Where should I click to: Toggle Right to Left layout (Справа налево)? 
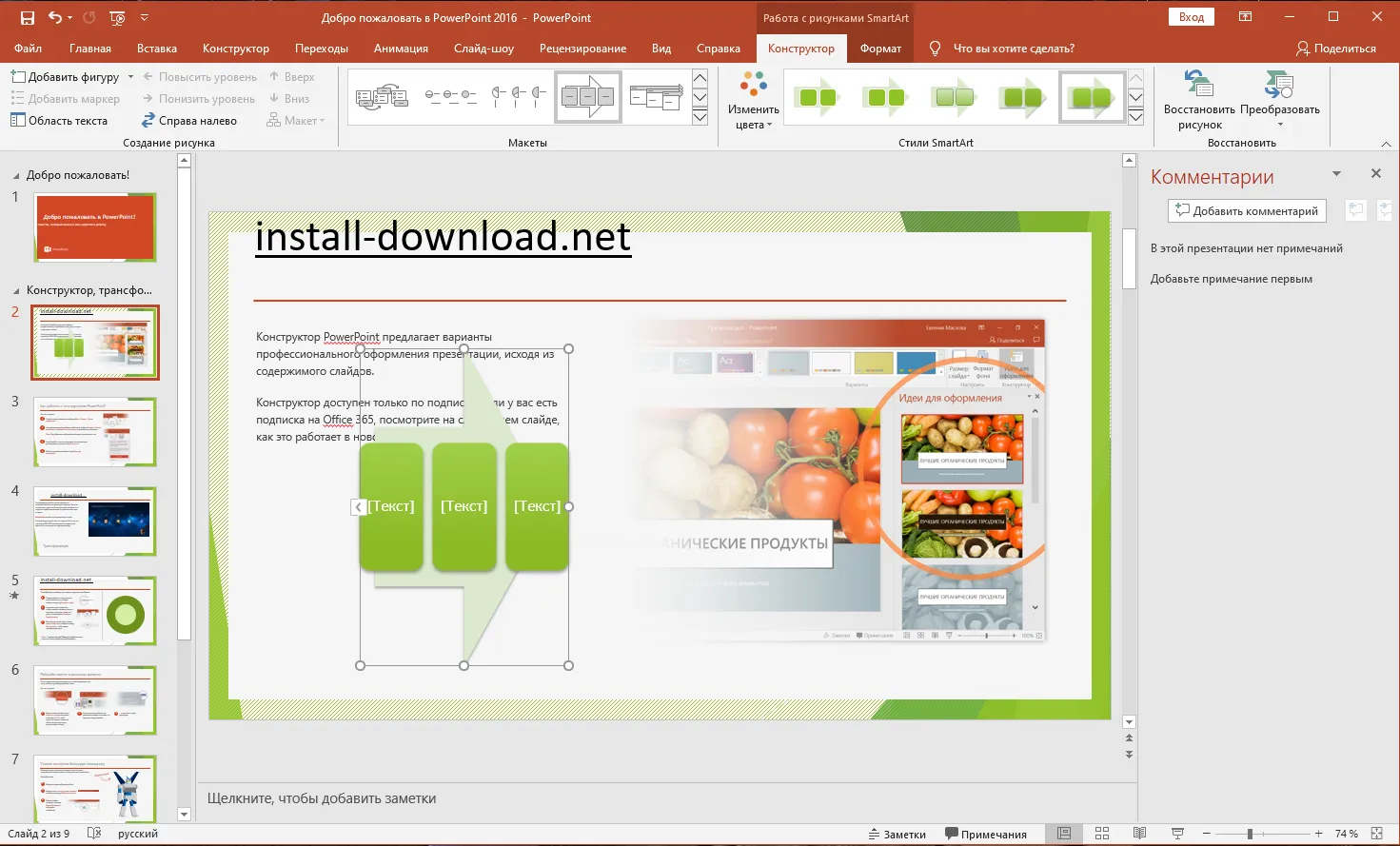(x=188, y=121)
